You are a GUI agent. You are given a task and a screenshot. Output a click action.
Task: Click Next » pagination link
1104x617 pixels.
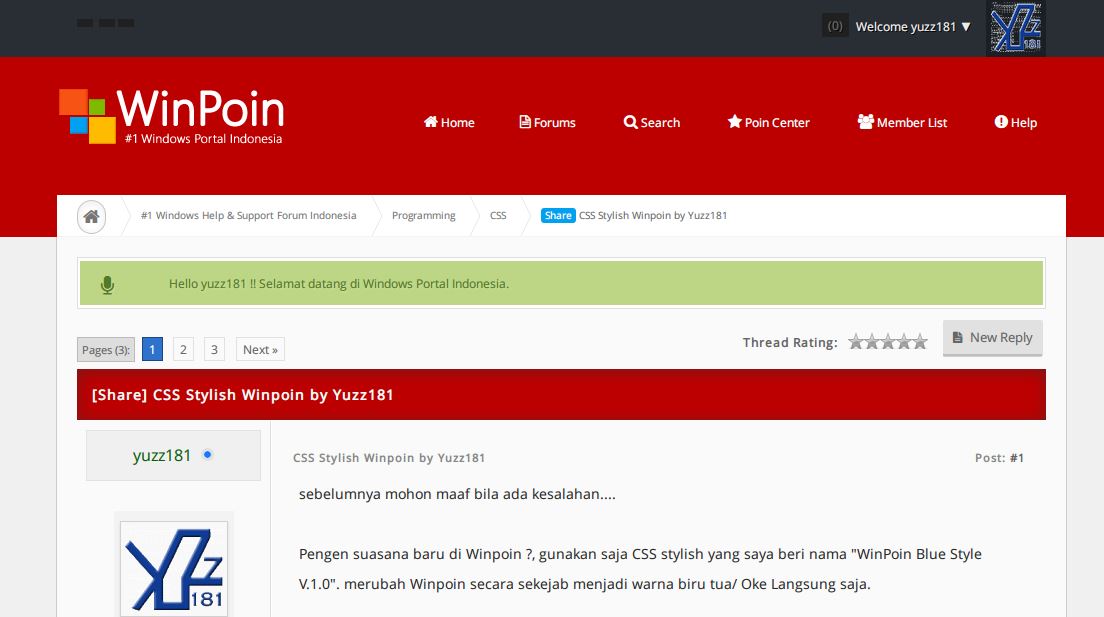click(x=261, y=349)
